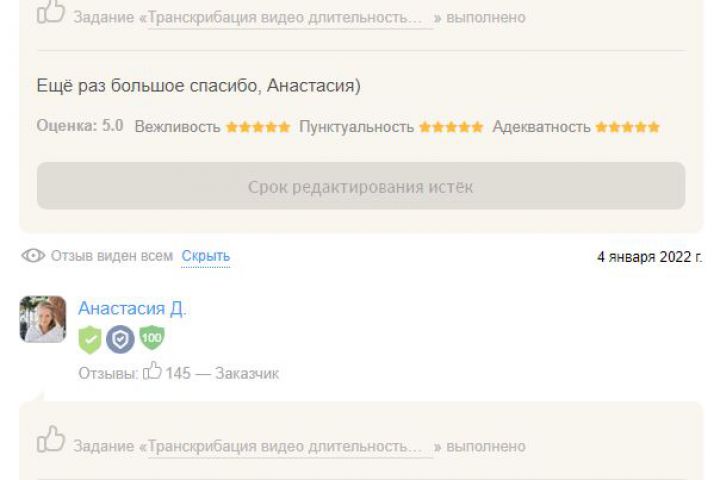Image resolution: width=720 pixels, height=480 pixels.
Task: Open the Анастасия Д. profile name link
Action: click(x=132, y=309)
